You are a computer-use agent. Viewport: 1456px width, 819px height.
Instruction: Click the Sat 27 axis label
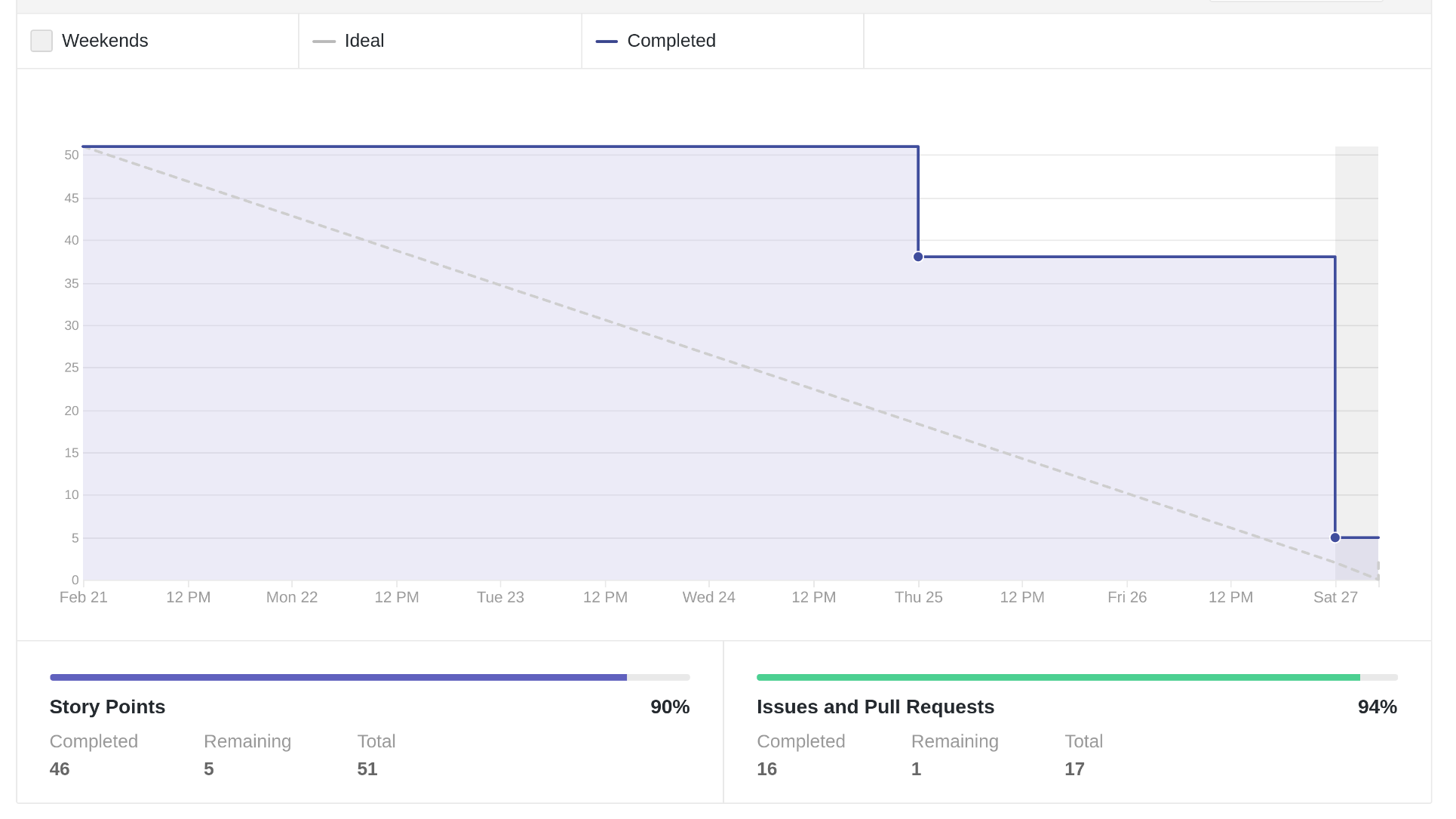[x=1335, y=597]
